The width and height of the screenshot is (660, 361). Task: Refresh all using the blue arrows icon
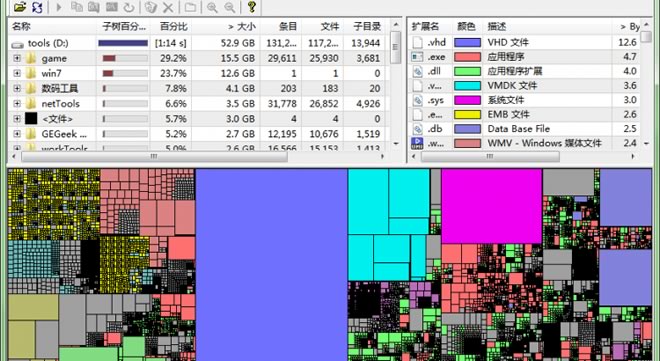pos(37,7)
